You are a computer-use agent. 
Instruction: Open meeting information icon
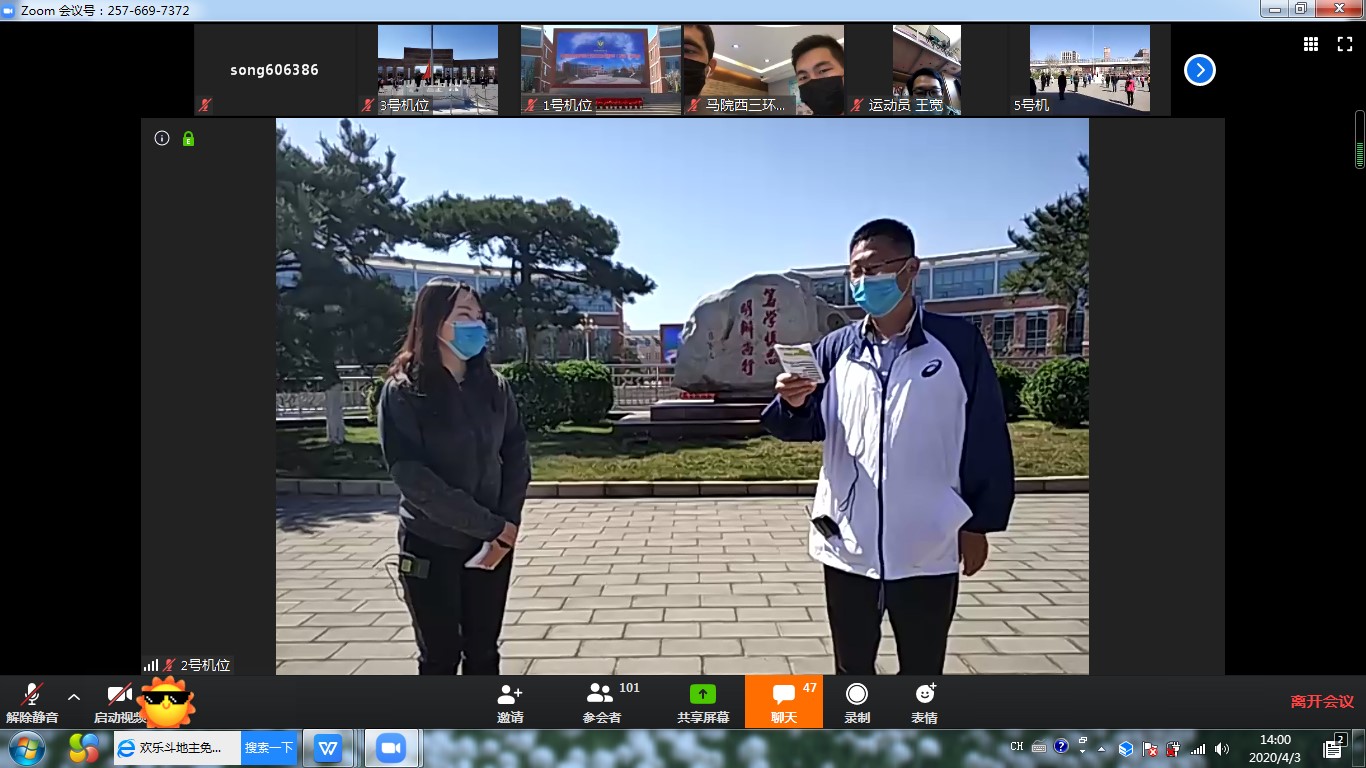pyautogui.click(x=162, y=138)
